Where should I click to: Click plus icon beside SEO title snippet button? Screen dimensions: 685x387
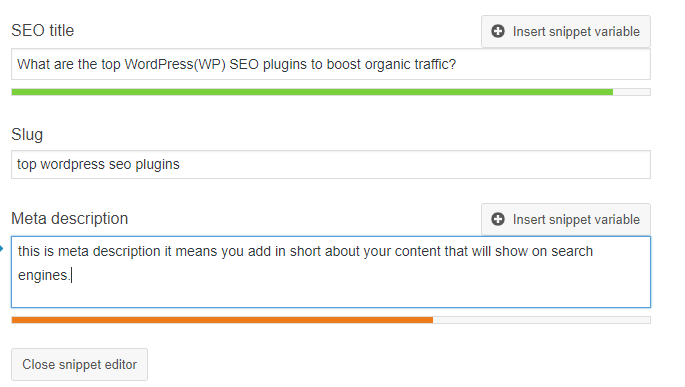pos(498,31)
